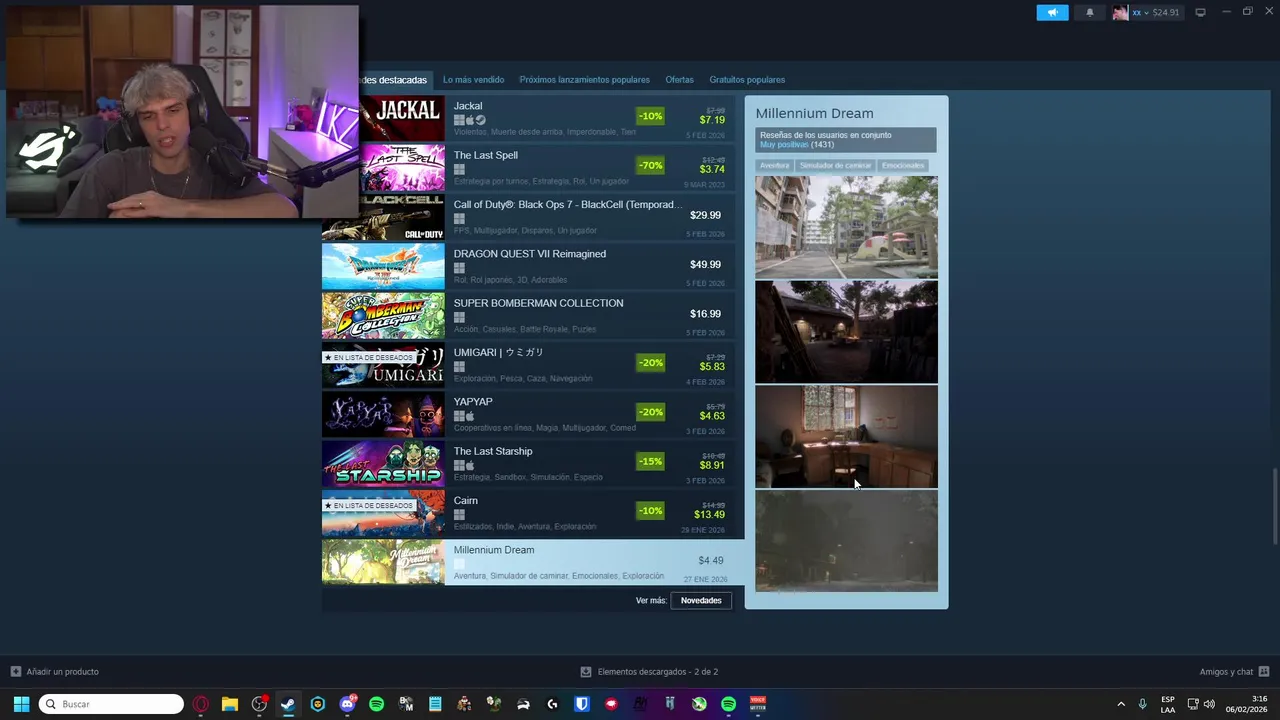This screenshot has height=720, width=1280.
Task: Click the Emocionales tag in the preview panel
Action: click(903, 165)
